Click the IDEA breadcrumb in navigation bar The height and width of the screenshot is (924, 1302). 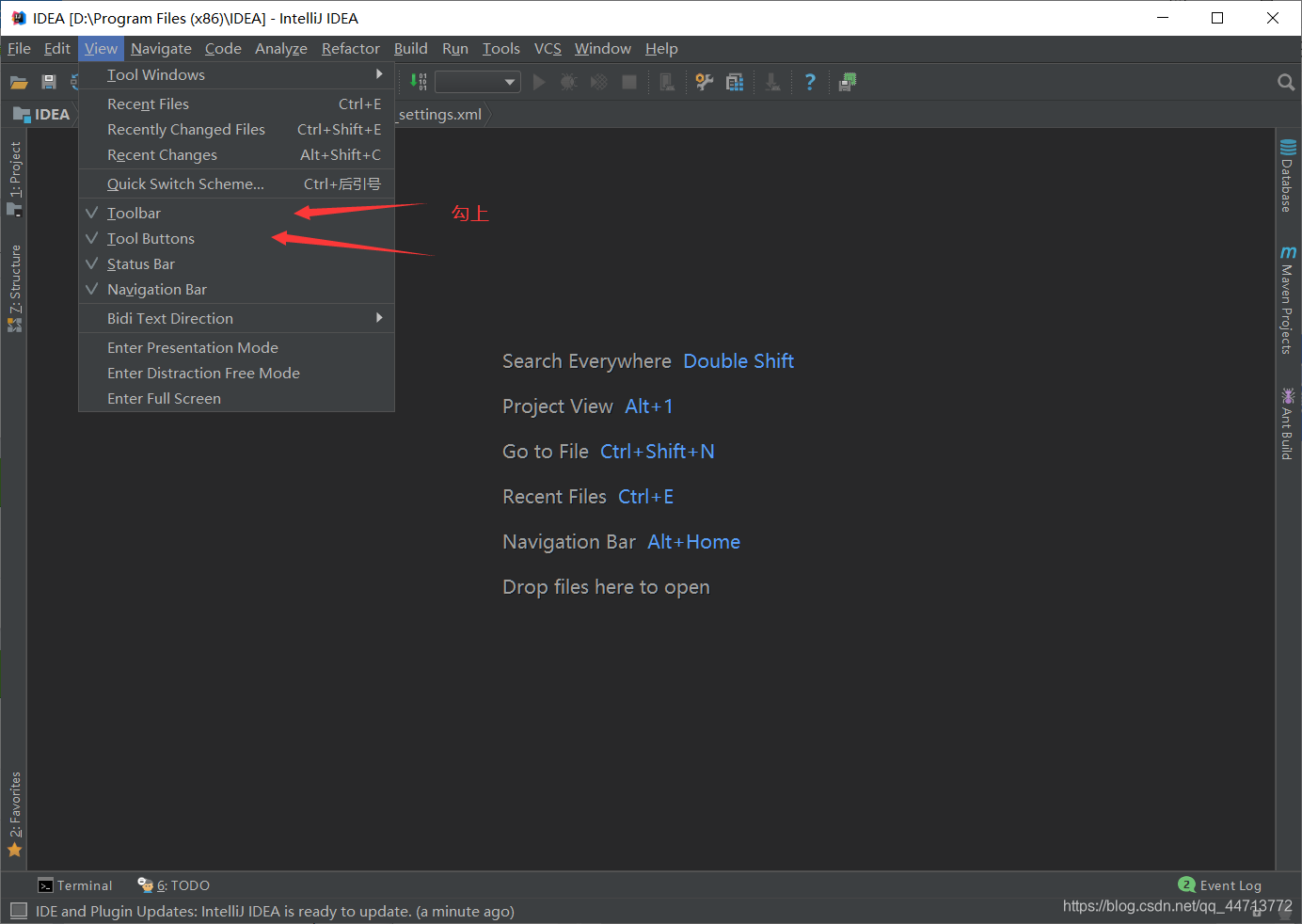coord(42,115)
